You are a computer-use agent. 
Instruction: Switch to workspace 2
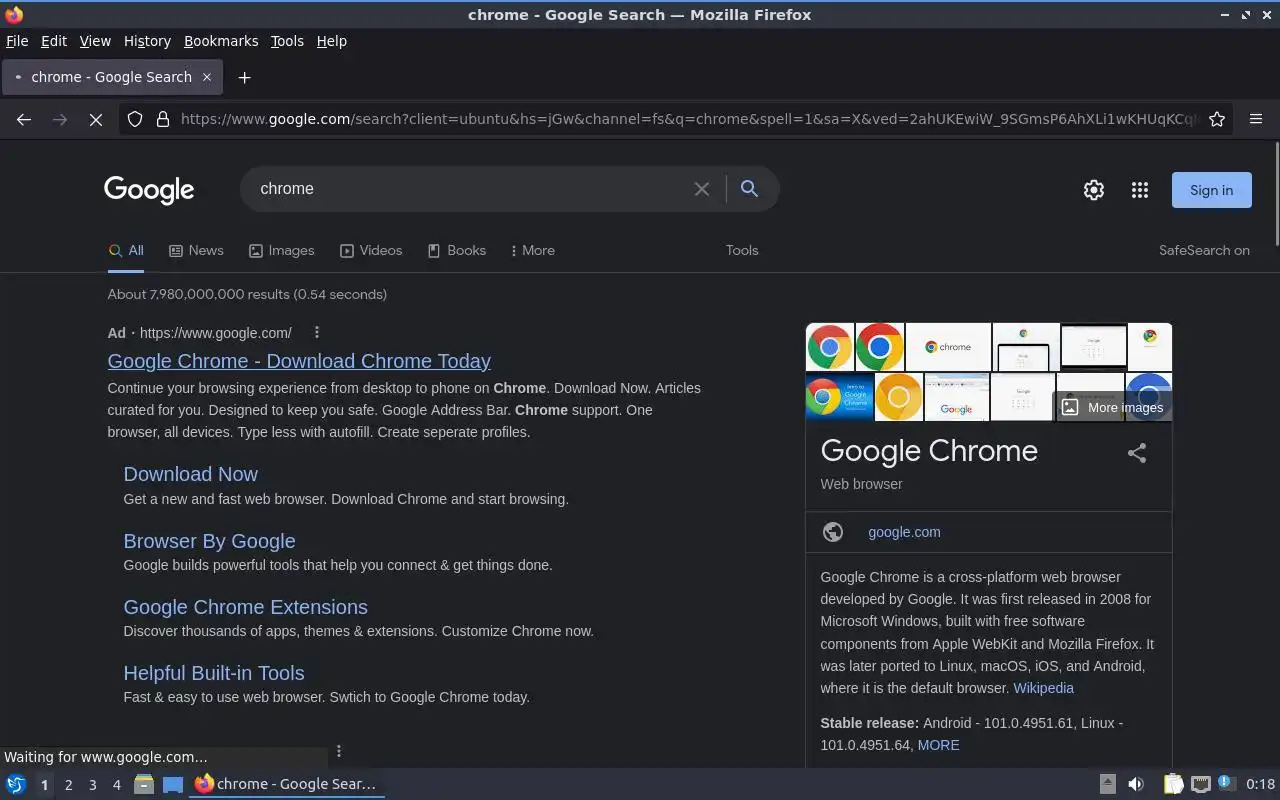[x=68, y=785]
